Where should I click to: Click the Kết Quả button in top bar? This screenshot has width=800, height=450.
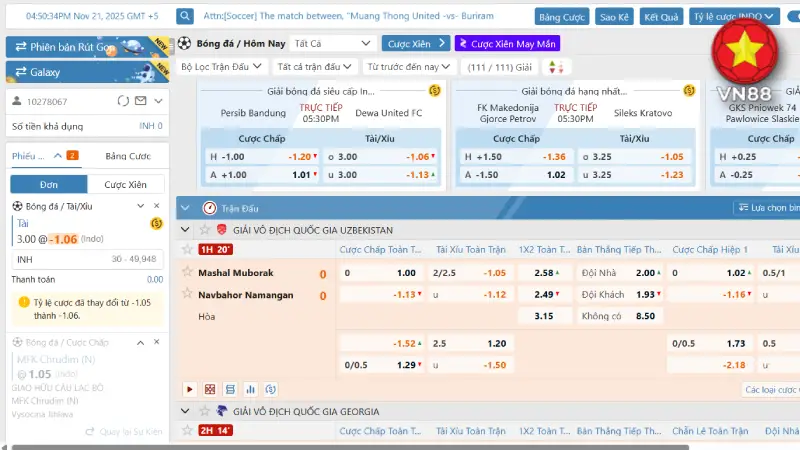click(x=661, y=17)
